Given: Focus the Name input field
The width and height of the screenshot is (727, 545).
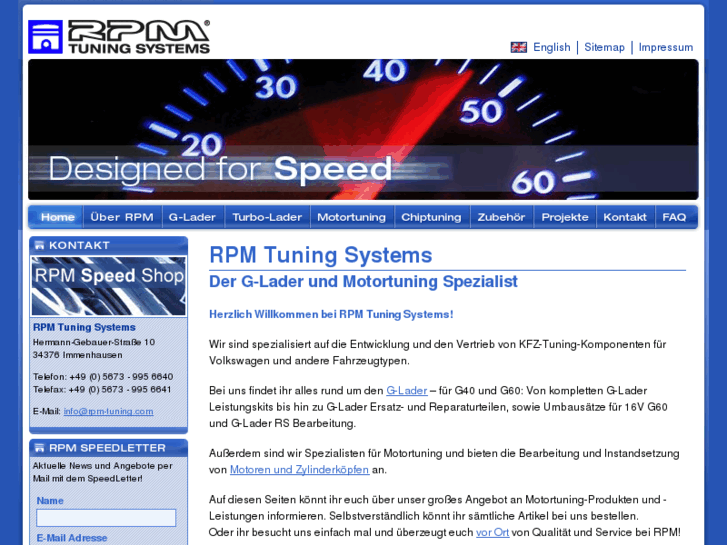Looking at the screenshot, I should pyautogui.click(x=106, y=518).
